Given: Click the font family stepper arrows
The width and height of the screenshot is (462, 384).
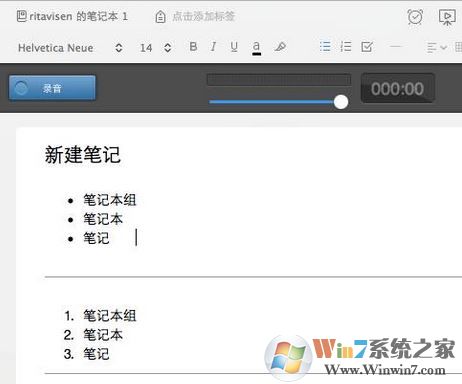Looking at the screenshot, I should (119, 48).
